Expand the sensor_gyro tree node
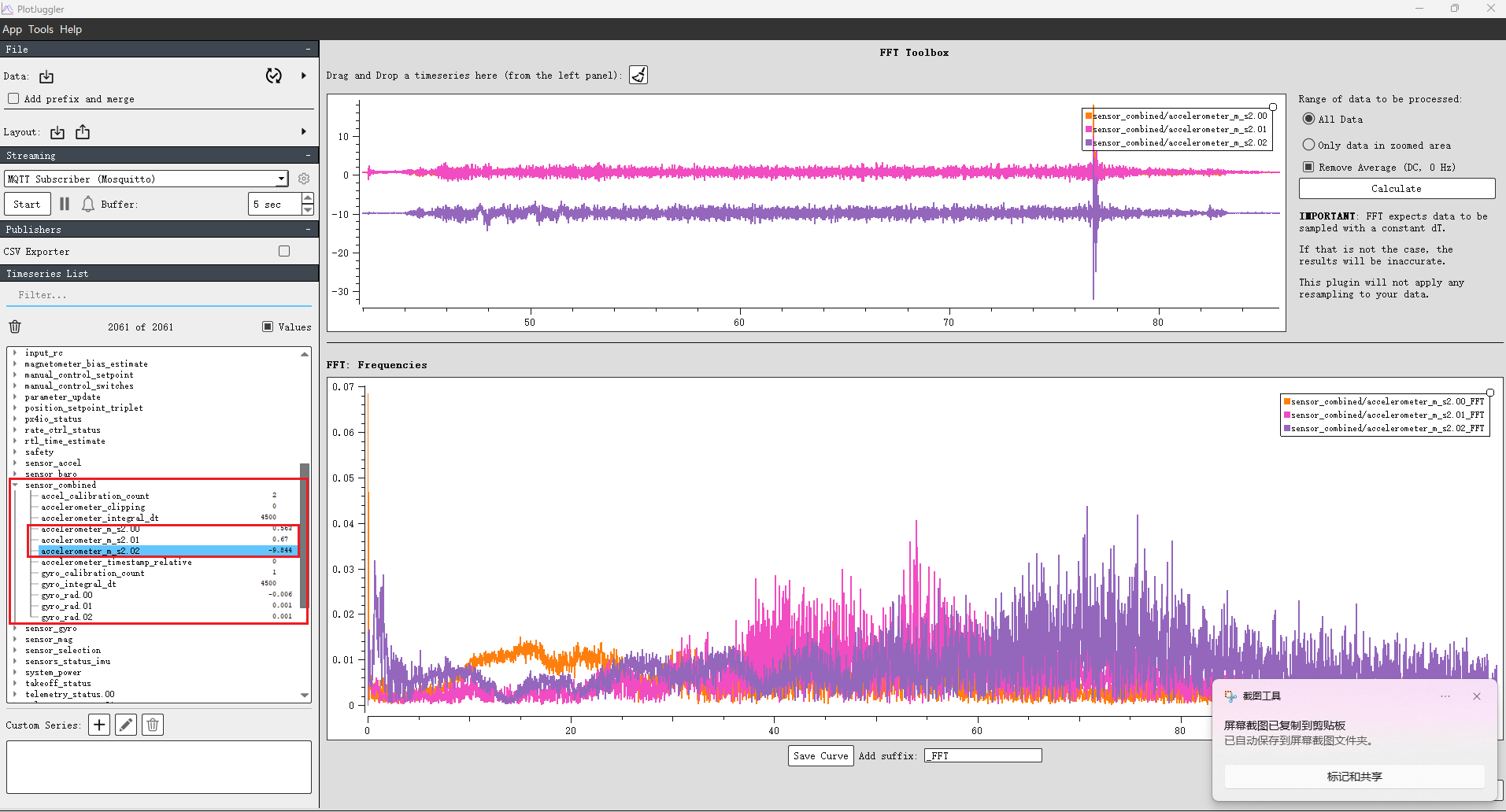 pos(15,628)
